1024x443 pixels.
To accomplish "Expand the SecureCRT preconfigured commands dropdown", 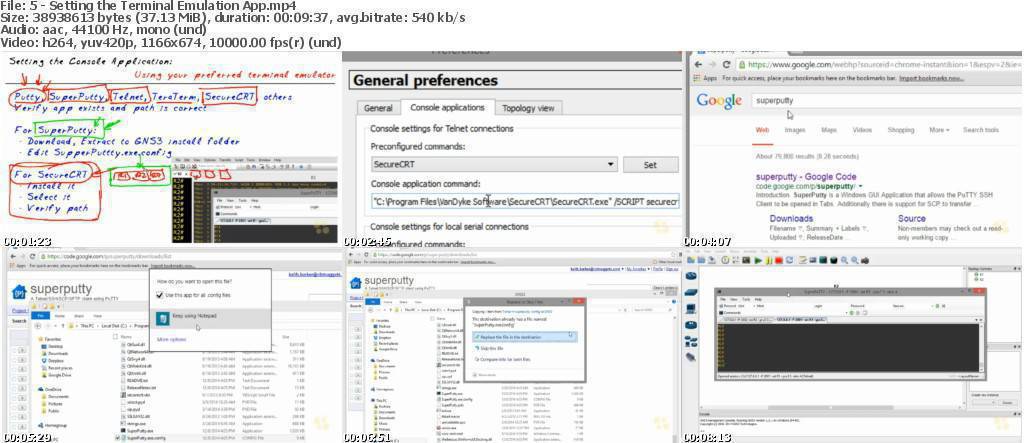I will tap(494, 165).
